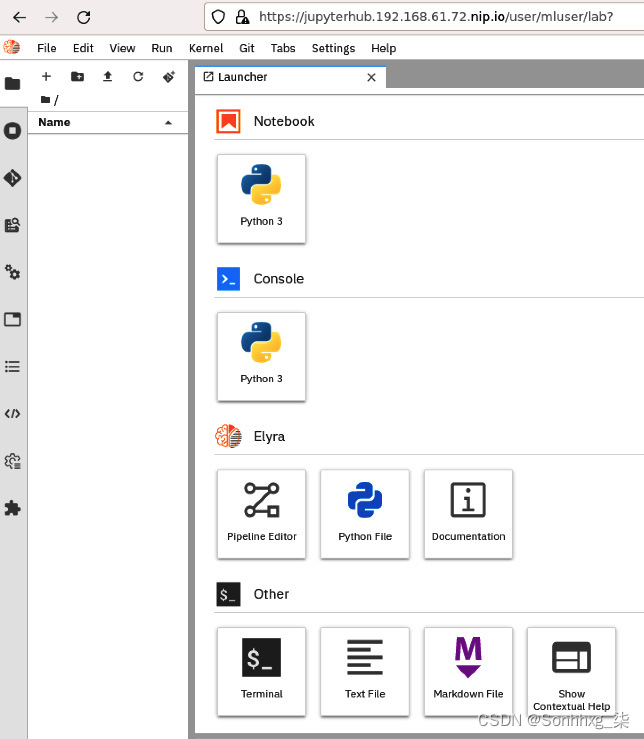Click the root folder breadcrumb icon
Viewport: 644px width, 739px height.
coord(46,99)
